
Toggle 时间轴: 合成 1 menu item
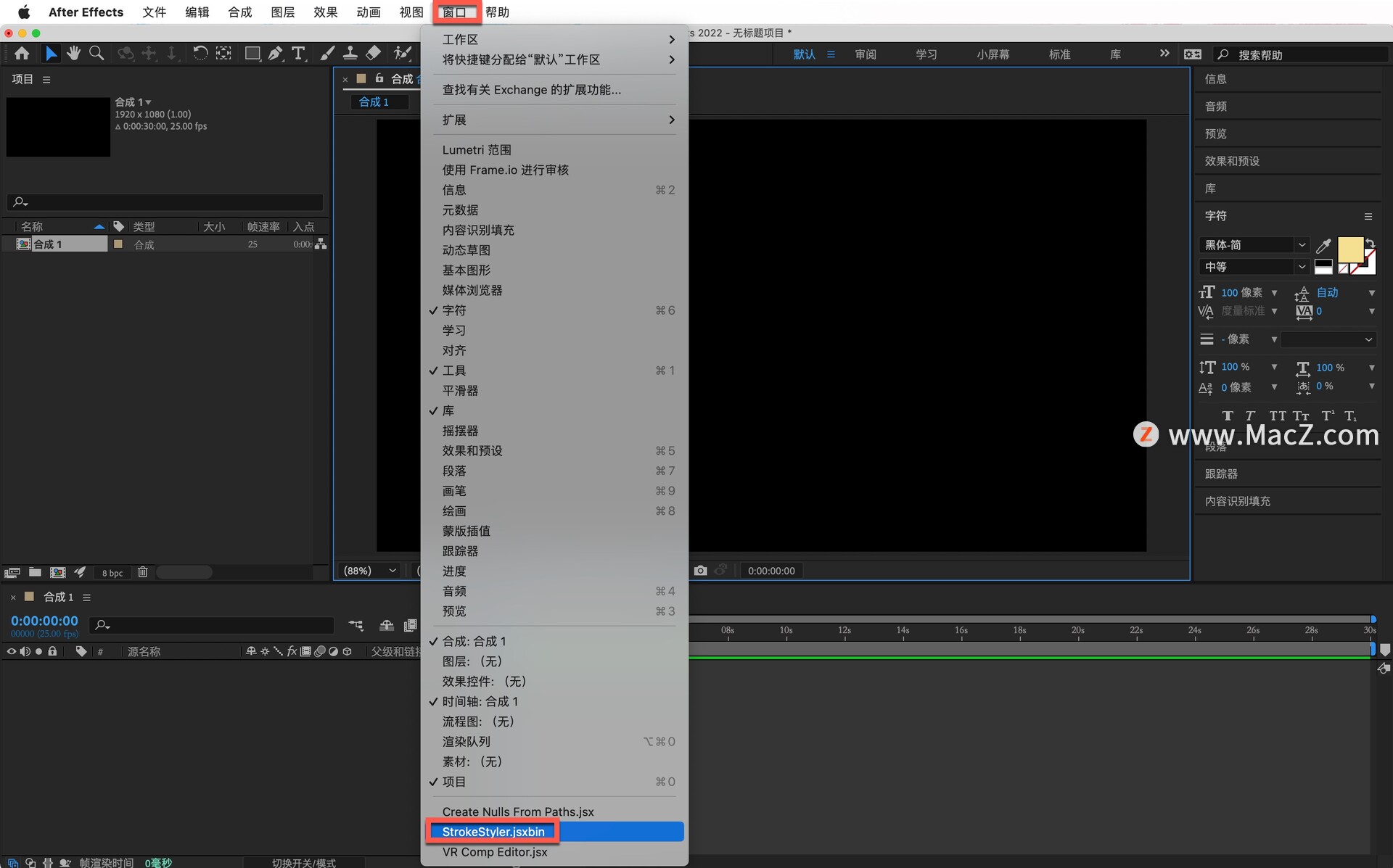[555, 702]
